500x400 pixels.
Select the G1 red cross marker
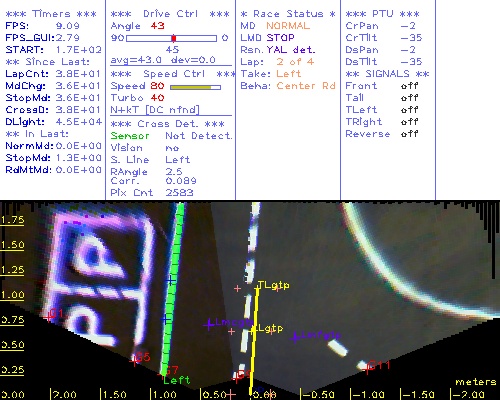(x=49, y=317)
